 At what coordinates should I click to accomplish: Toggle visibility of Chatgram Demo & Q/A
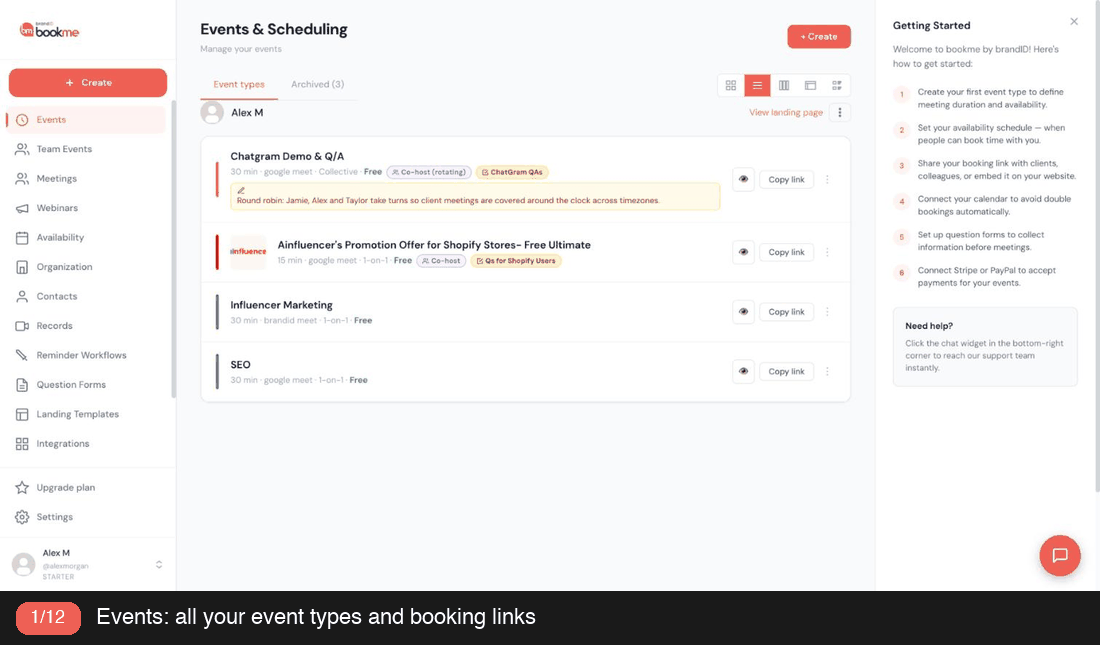[744, 180]
